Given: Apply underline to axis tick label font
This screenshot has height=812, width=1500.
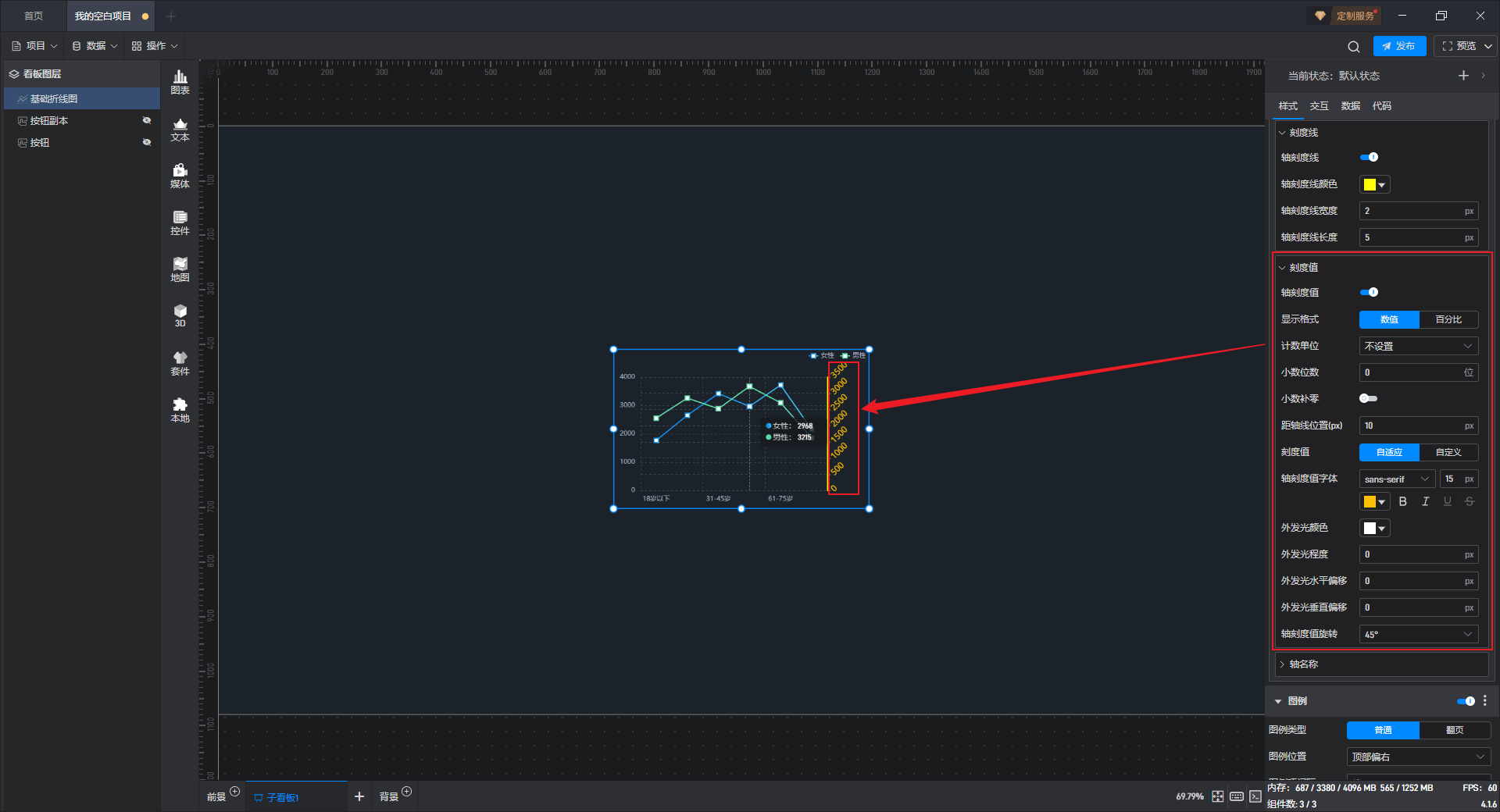Looking at the screenshot, I should point(1448,501).
